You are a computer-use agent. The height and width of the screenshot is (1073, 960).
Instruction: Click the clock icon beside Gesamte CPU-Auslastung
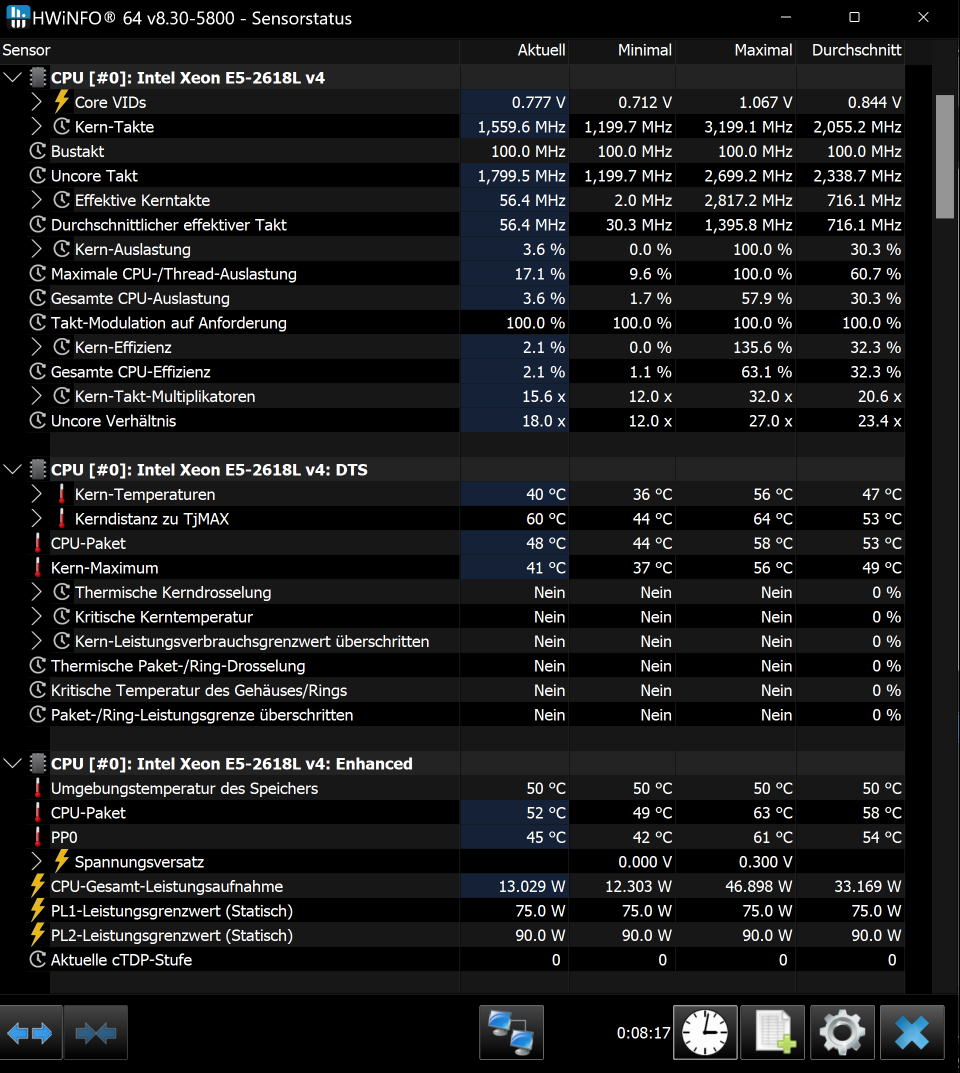coord(38,298)
